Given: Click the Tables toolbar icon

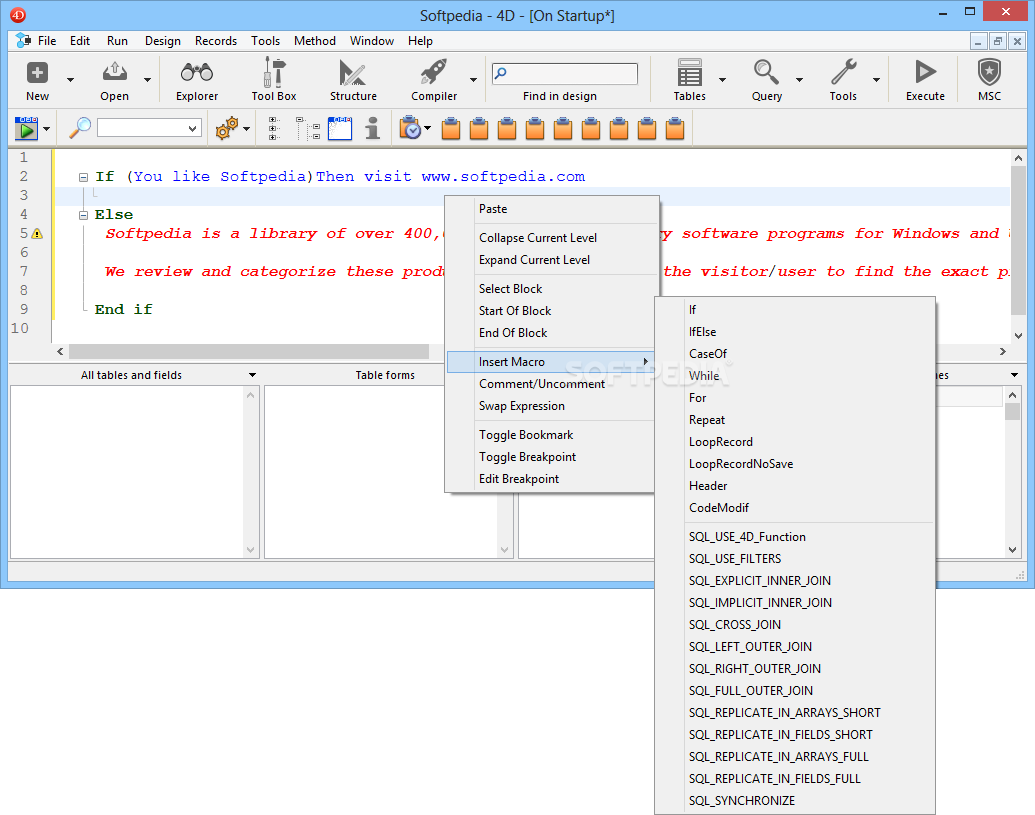Looking at the screenshot, I should [689, 73].
